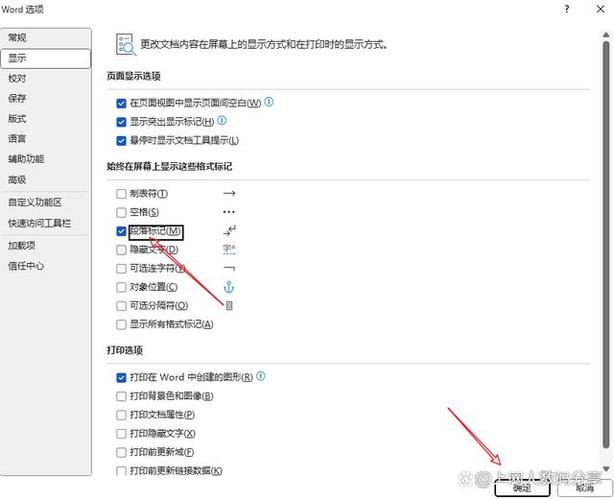614x500 pixels.
Task: Click the paragraph mark symbol
Action: click(229, 230)
